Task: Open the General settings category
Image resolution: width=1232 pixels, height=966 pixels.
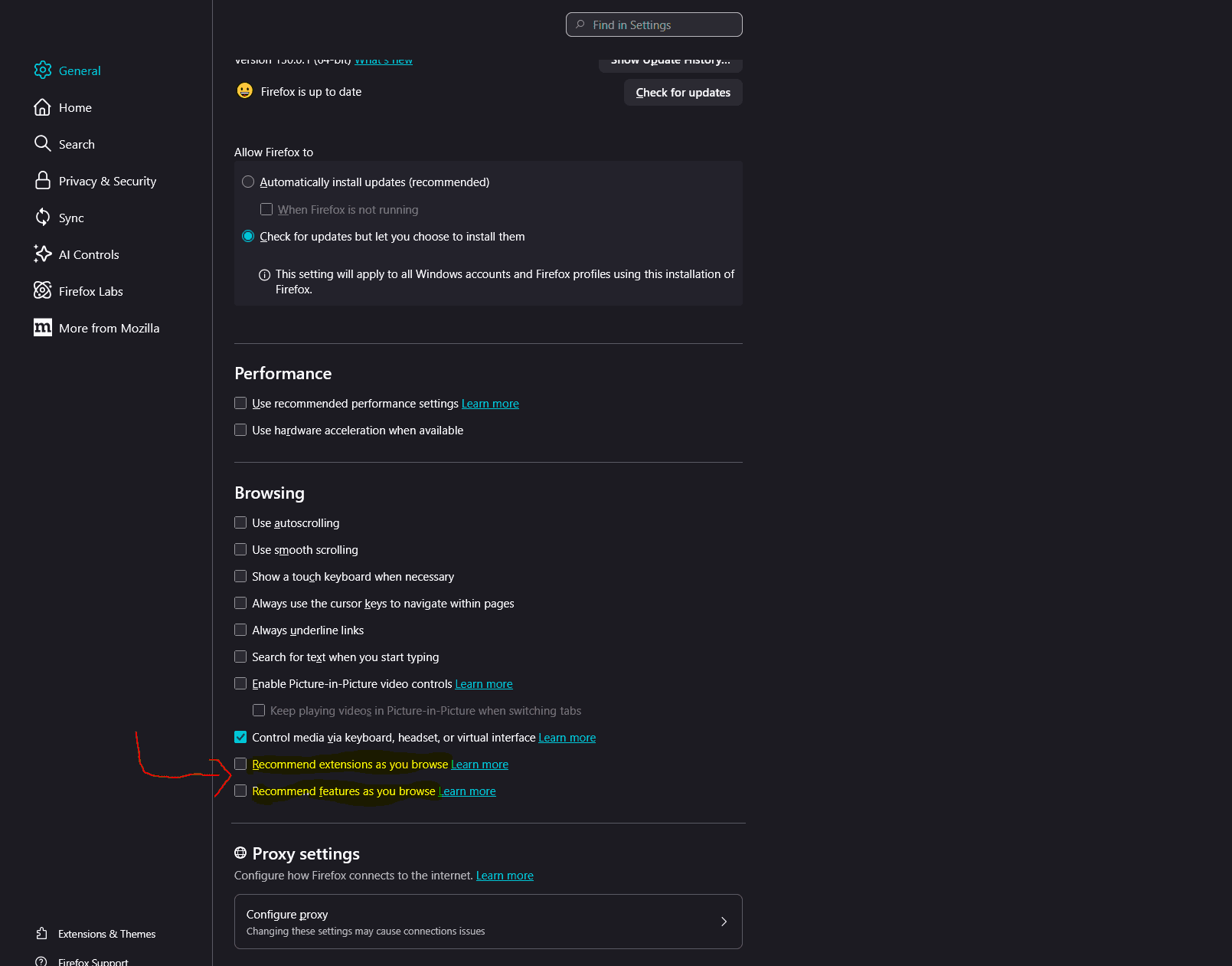Action: tap(80, 70)
